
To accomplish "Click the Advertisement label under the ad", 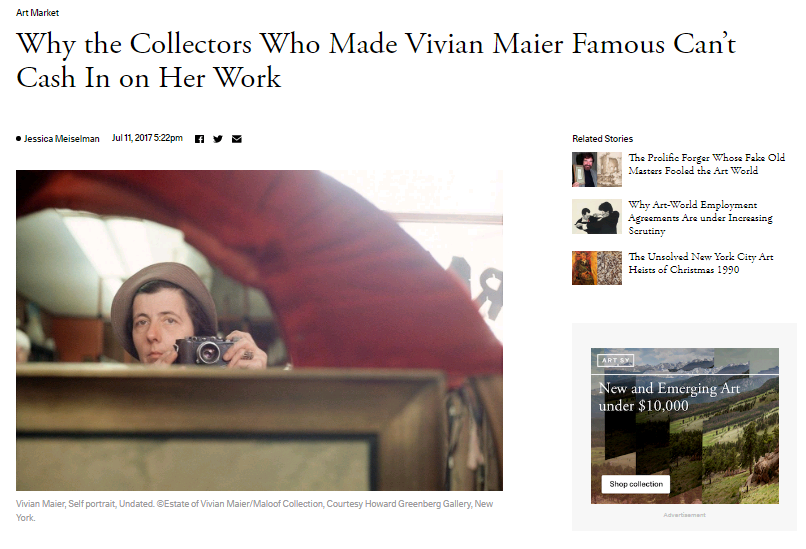I will [684, 515].
